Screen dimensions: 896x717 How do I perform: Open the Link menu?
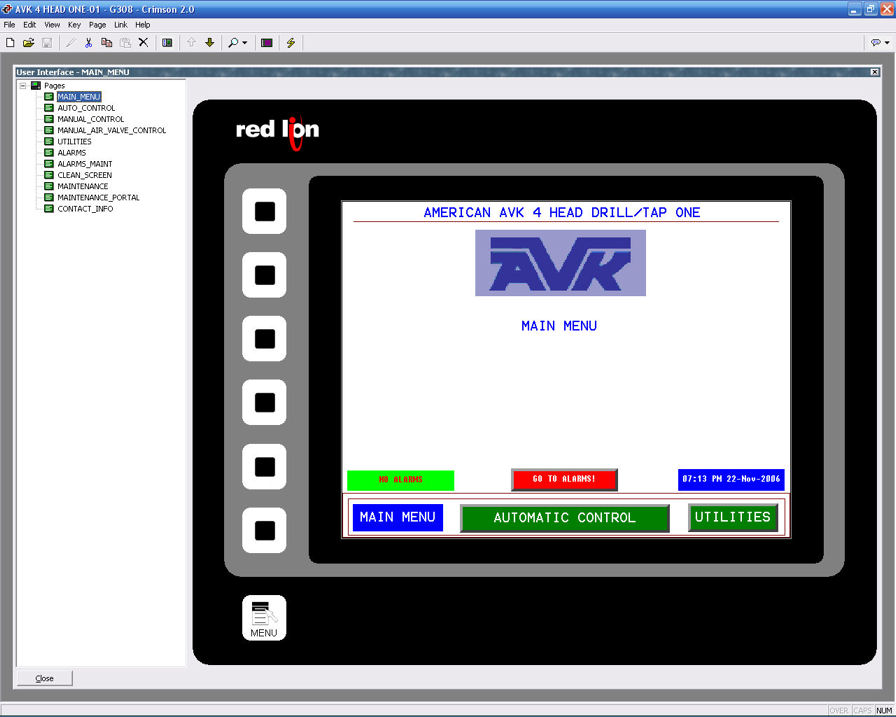click(x=121, y=25)
